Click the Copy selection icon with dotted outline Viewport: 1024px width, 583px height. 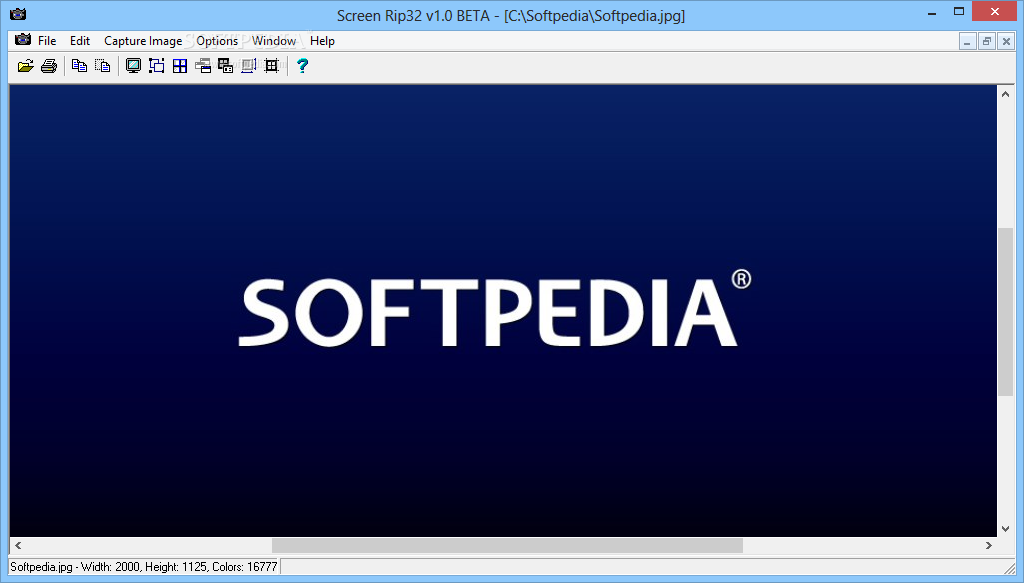[x=103, y=66]
